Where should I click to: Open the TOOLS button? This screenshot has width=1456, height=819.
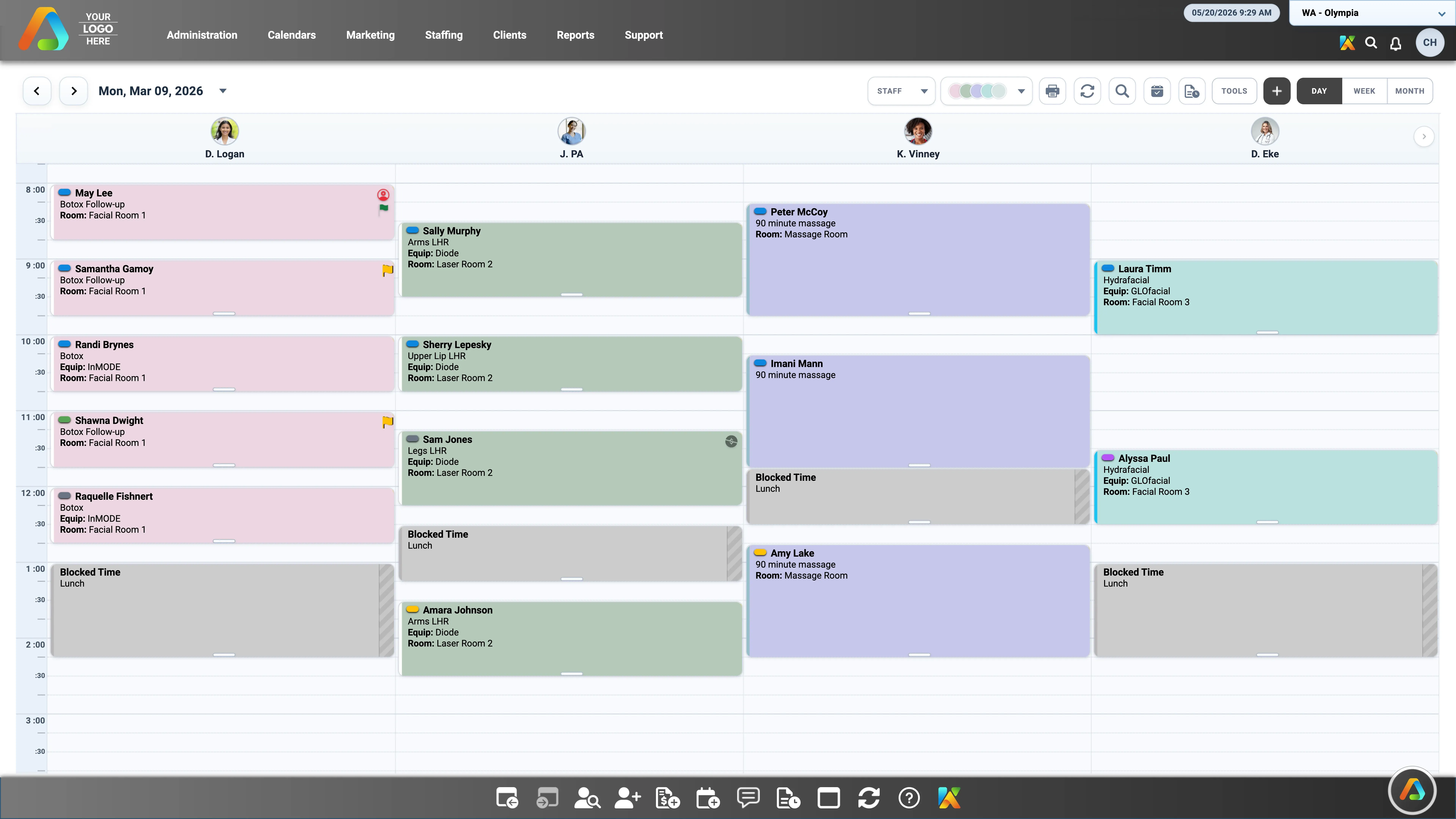click(x=1234, y=91)
